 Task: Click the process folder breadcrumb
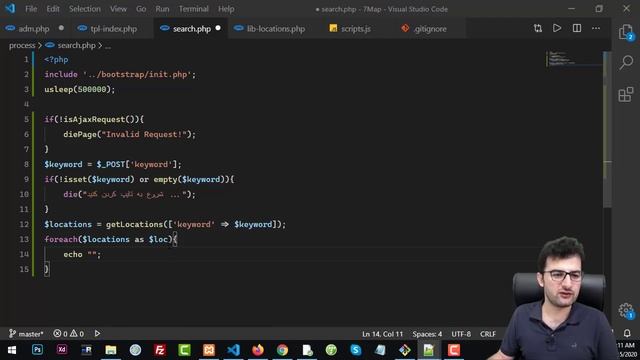tap(22, 45)
